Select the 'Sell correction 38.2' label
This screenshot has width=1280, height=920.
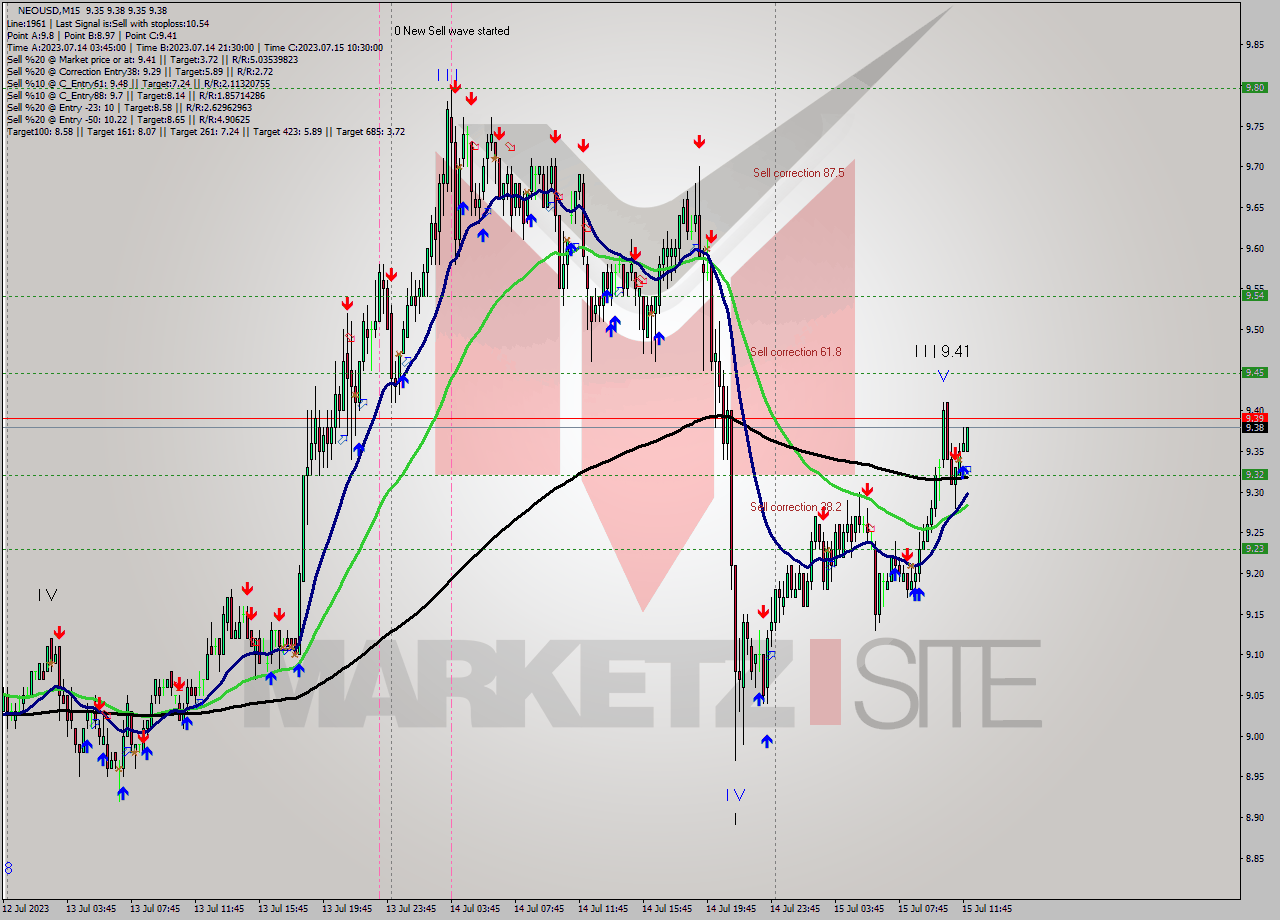coord(796,507)
